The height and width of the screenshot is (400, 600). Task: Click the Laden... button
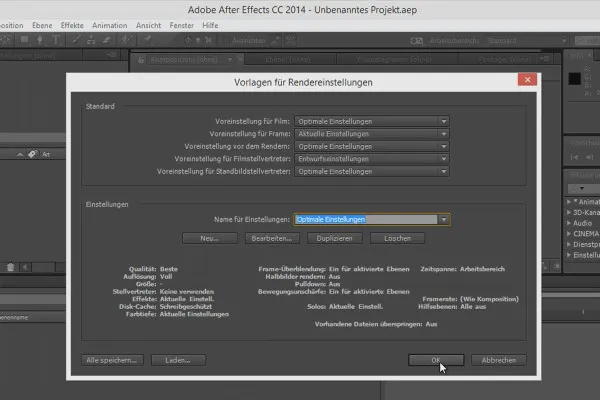pyautogui.click(x=178, y=360)
